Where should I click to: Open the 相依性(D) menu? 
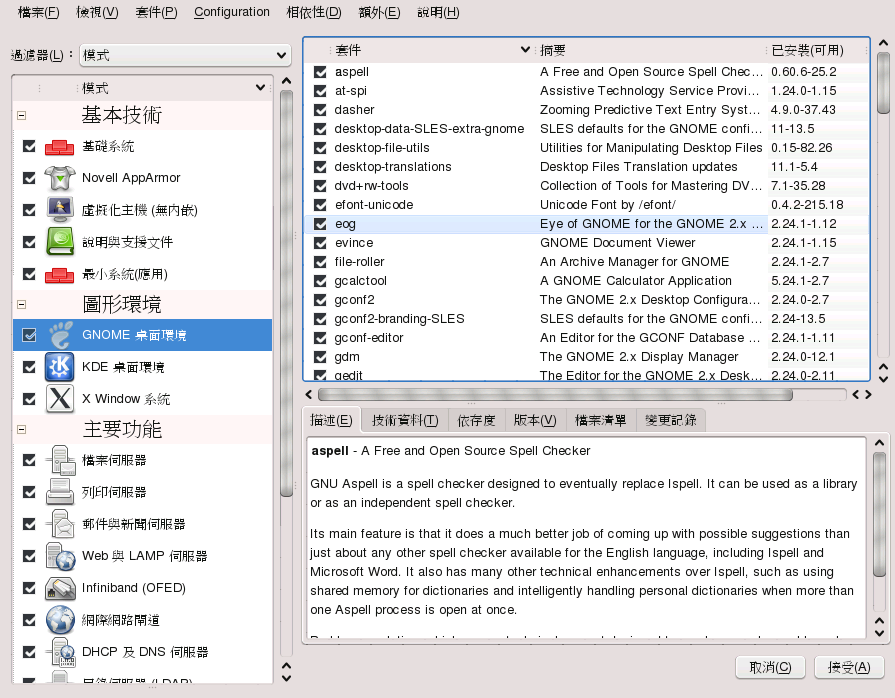point(314,12)
